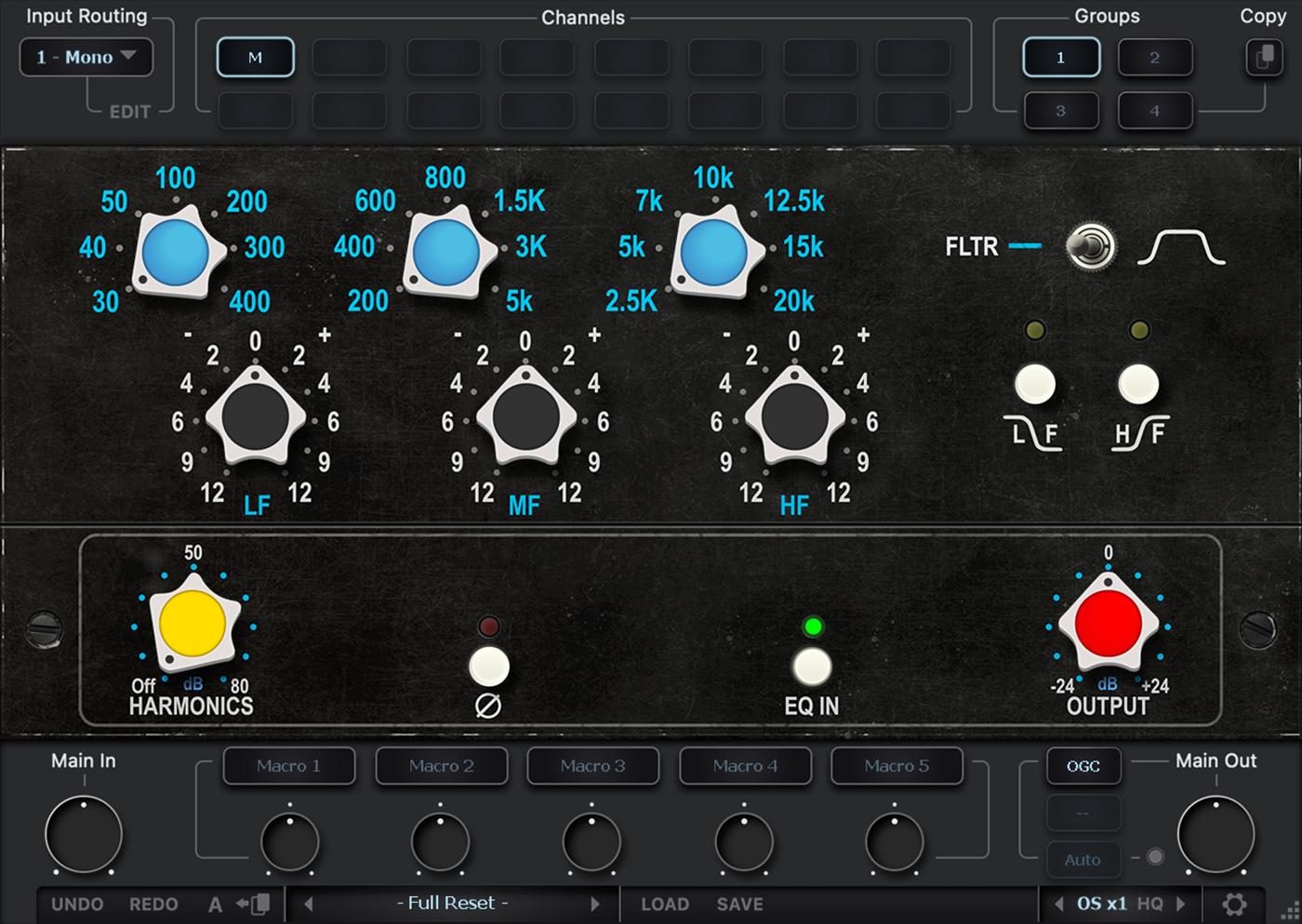Click the yellow Harmonics knob

point(193,624)
